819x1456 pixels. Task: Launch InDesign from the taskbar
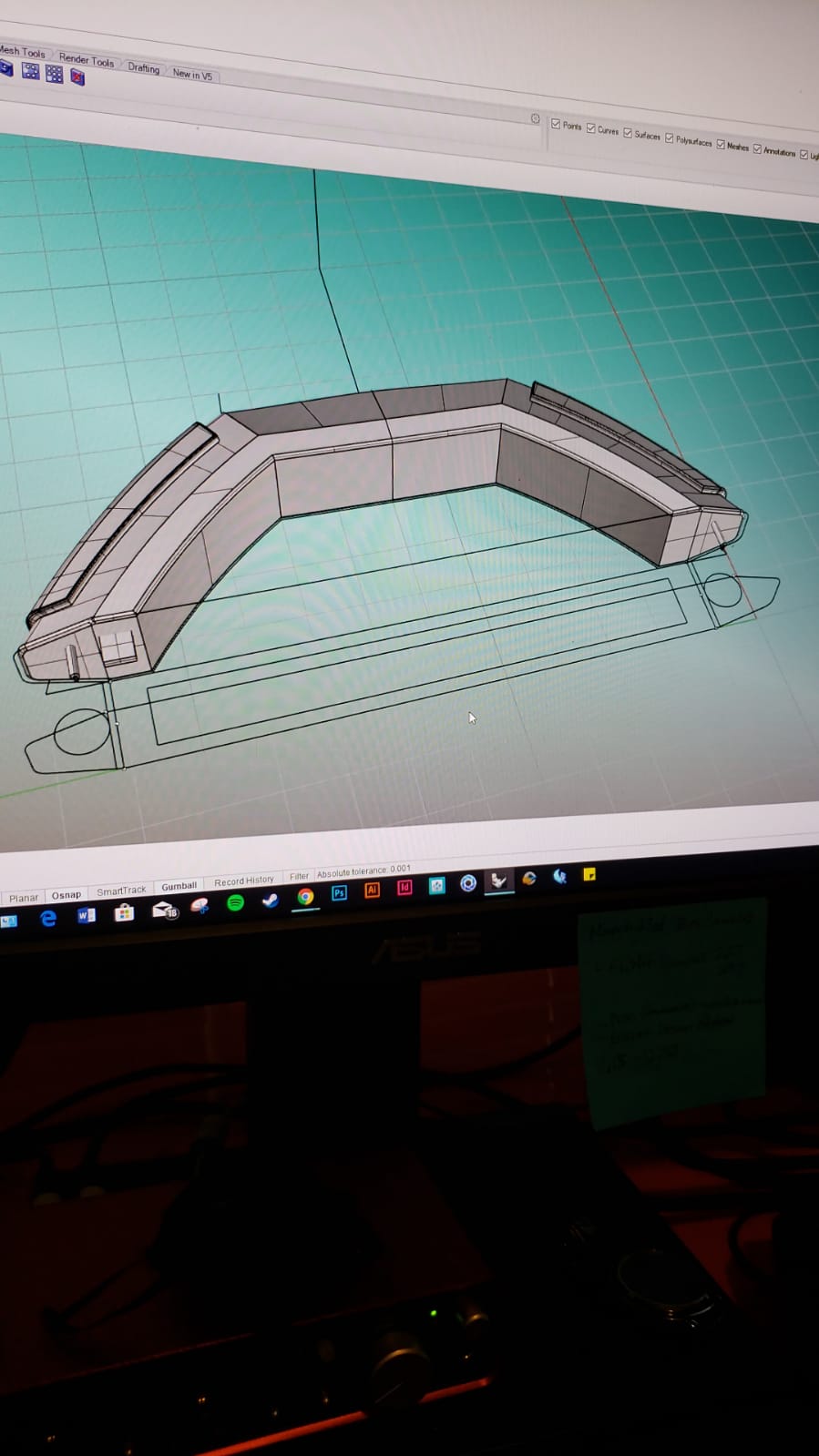point(404,888)
